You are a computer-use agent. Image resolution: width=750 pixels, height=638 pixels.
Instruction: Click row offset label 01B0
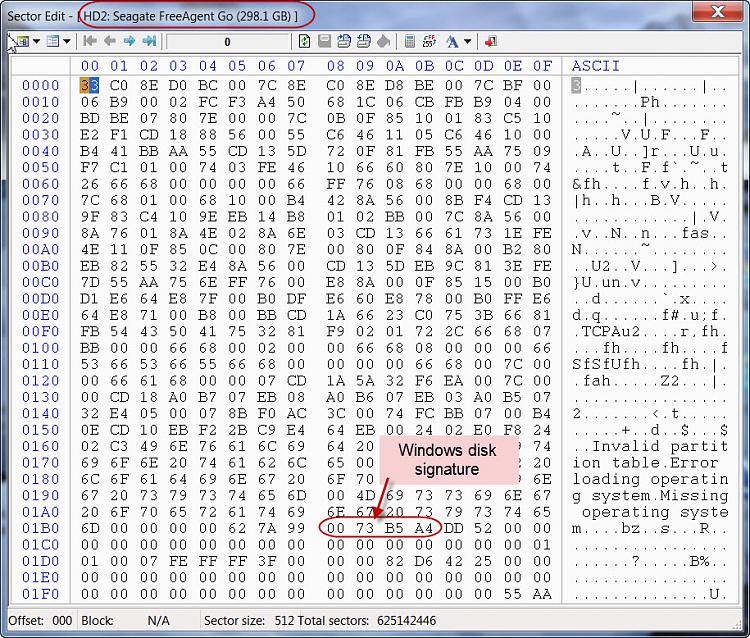coord(41,528)
